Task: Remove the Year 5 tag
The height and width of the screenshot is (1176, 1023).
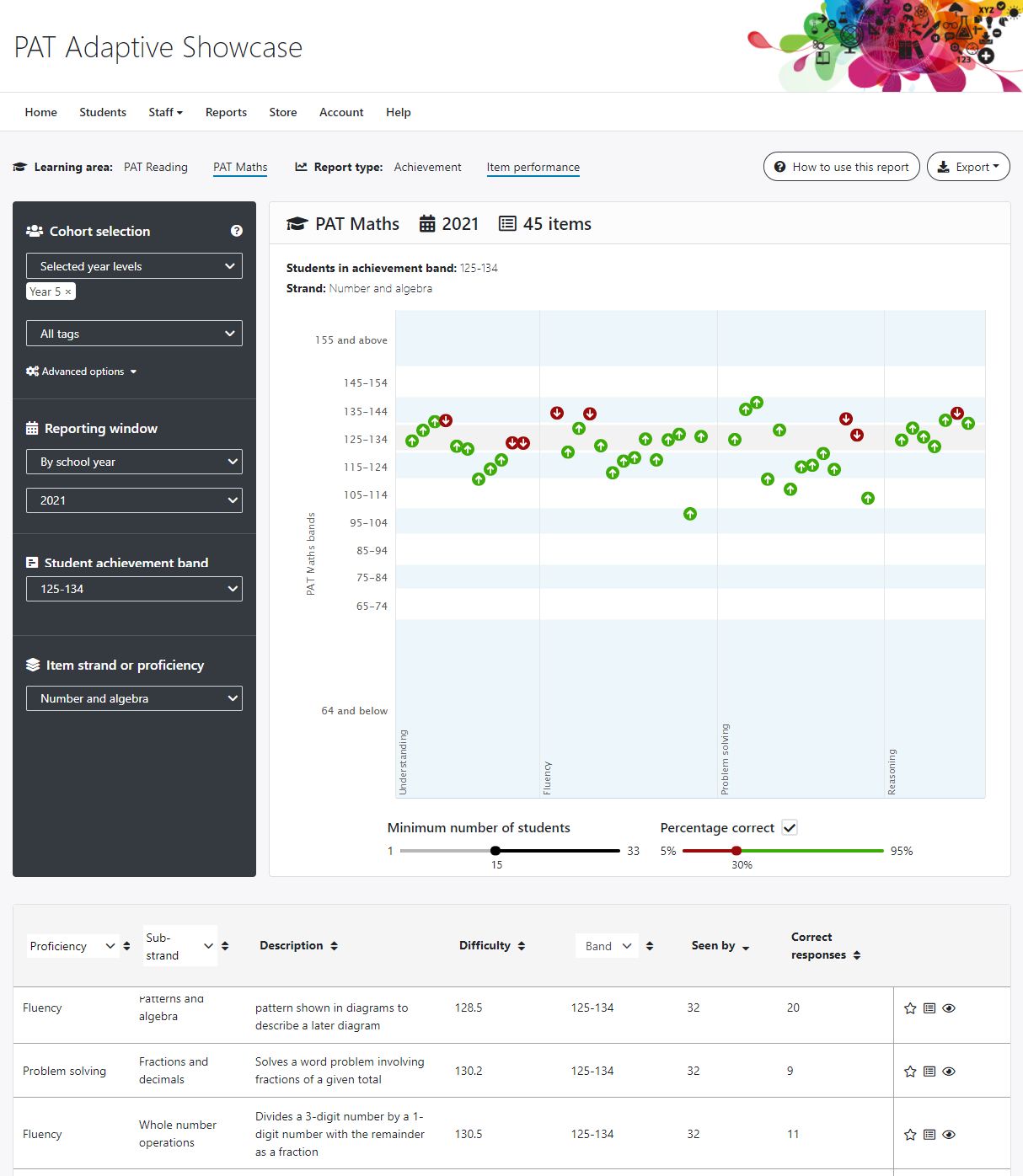Action: 68,291
